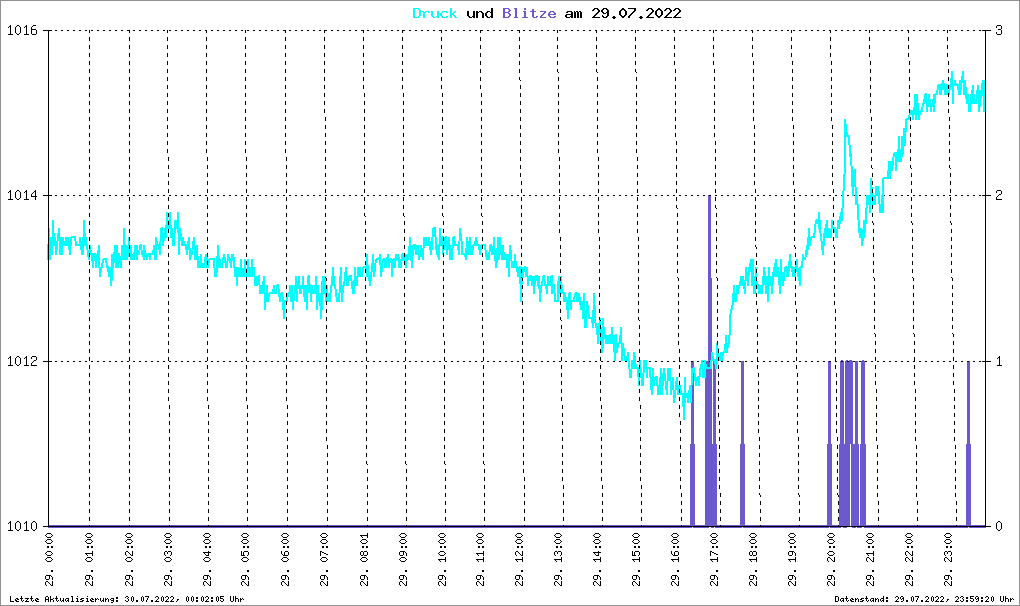
Task: Click the '29. 06:00' time axis label
Action: click(285, 560)
